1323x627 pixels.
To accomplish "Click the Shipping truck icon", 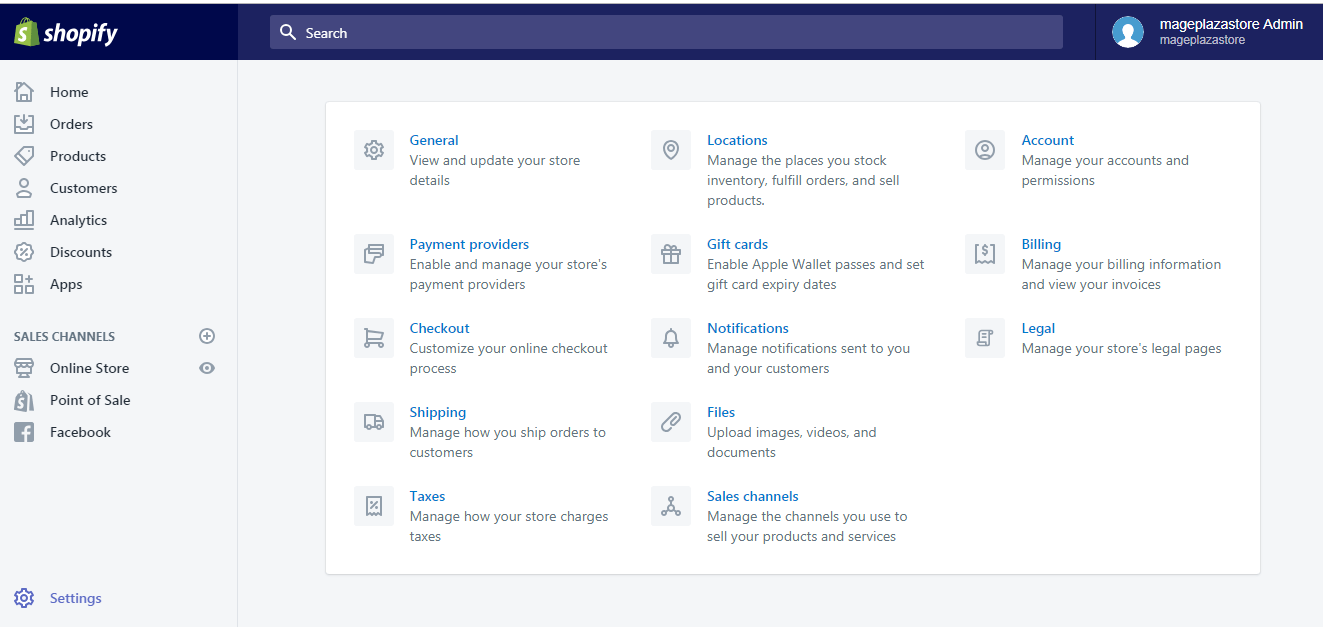I will (373, 421).
